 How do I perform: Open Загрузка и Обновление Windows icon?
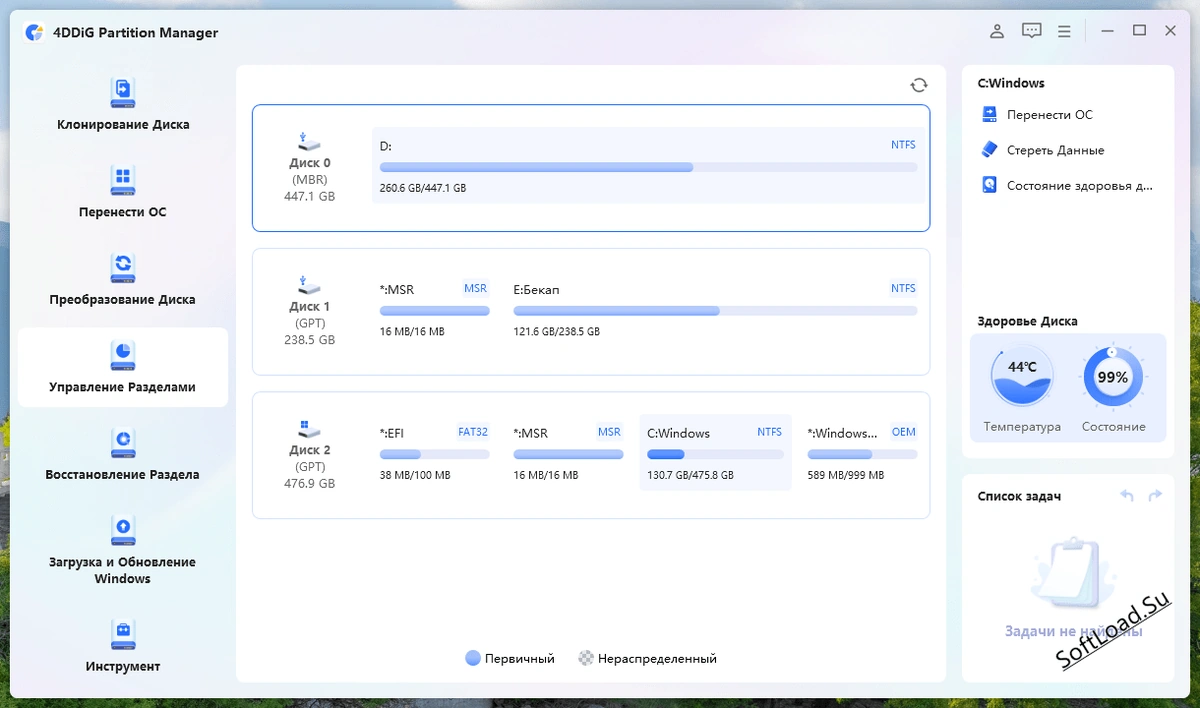[122, 529]
